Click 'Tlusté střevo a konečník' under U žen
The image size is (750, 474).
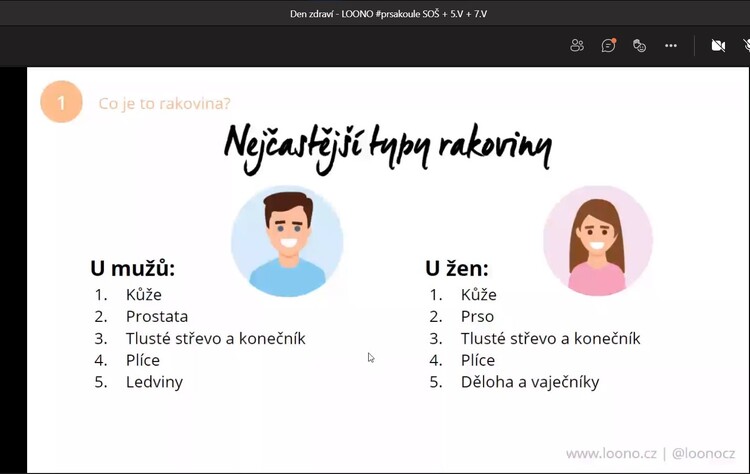(551, 339)
